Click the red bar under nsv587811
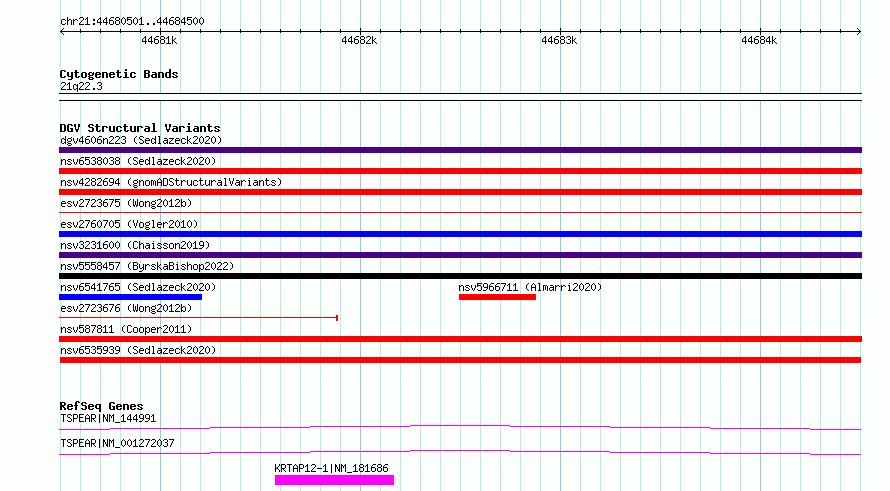This screenshot has height=491, width=890. tap(460, 339)
